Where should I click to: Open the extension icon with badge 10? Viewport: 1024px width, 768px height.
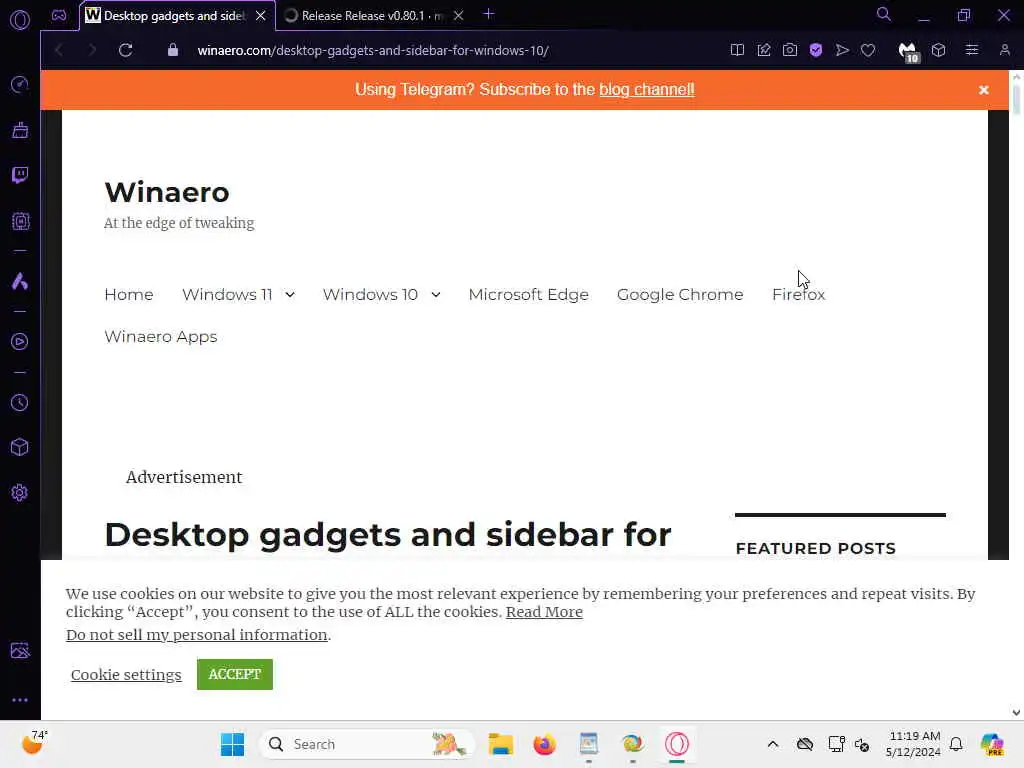click(908, 52)
